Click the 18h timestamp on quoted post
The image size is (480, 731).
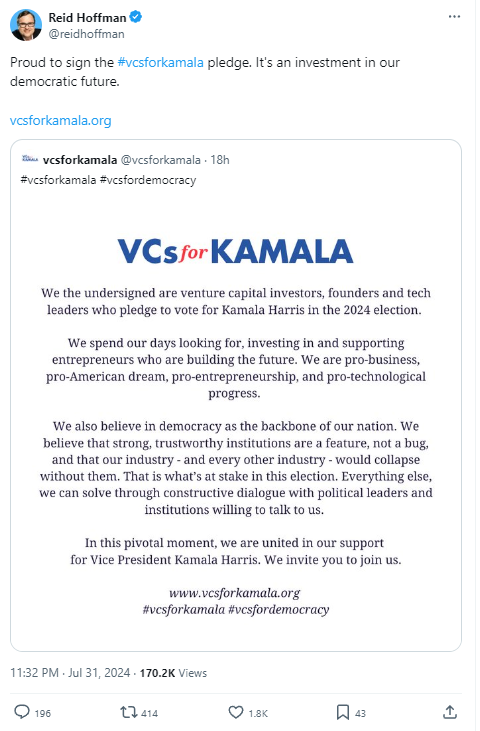click(x=220, y=160)
